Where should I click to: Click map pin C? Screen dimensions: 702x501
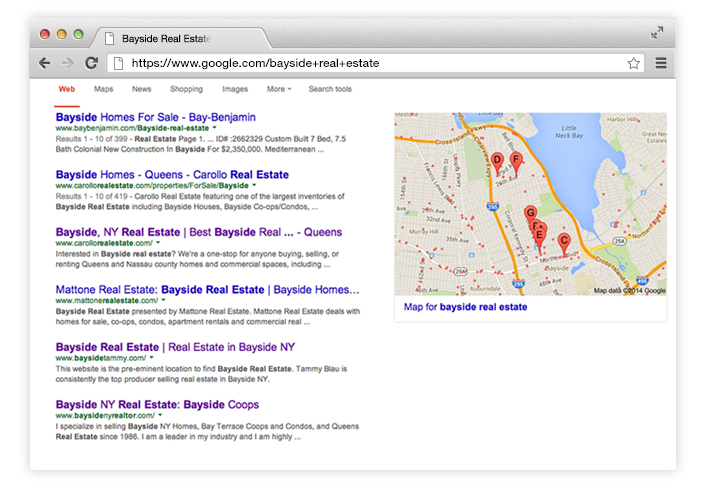564,244
